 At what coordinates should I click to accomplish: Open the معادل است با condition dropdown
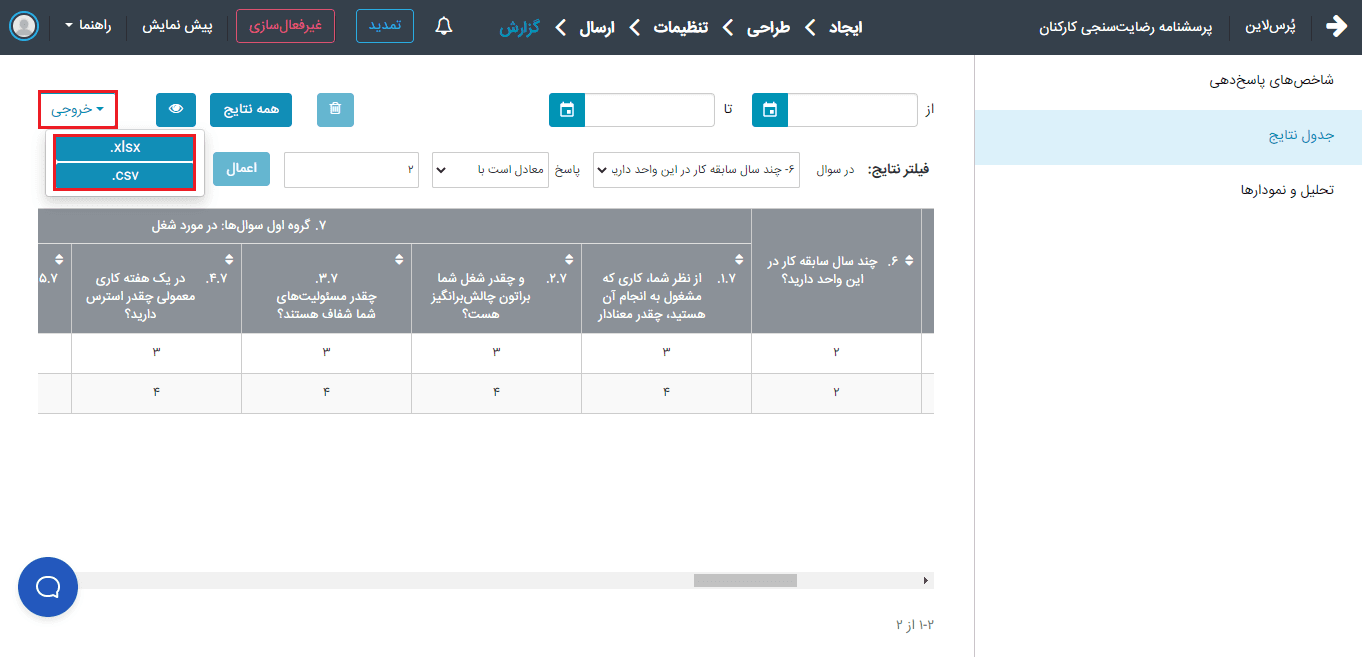[x=489, y=170]
